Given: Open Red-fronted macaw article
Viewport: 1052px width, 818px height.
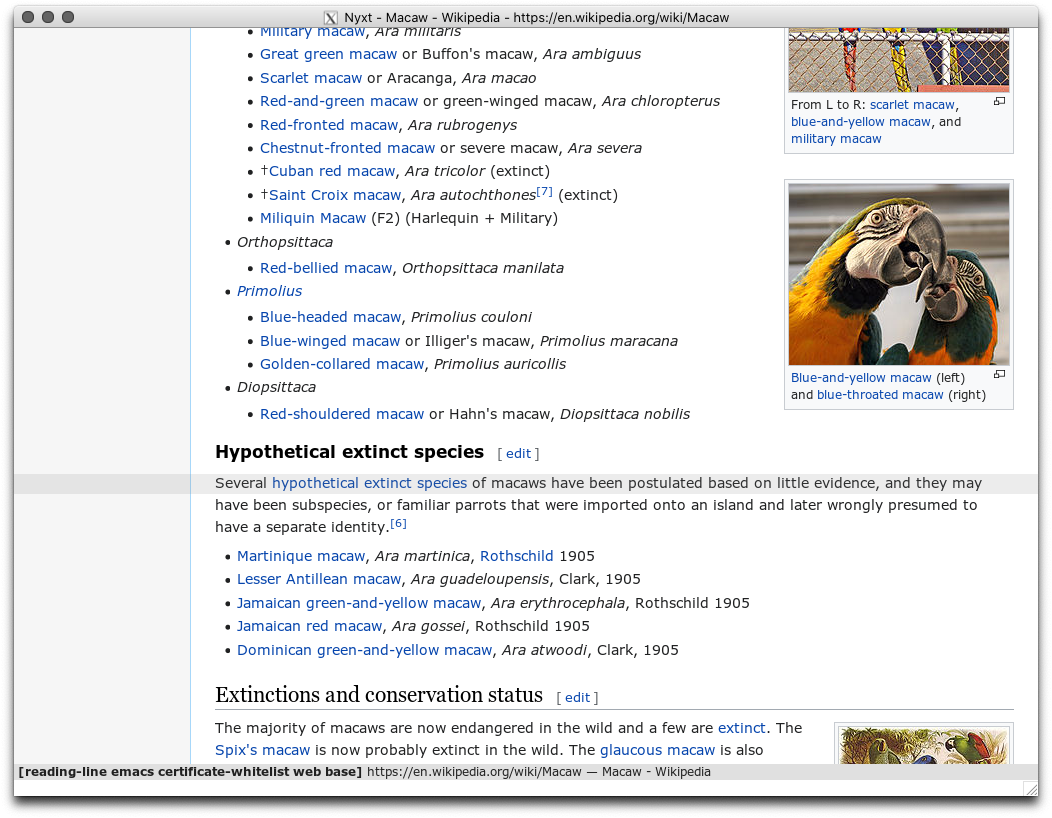Looking at the screenshot, I should 329,125.
